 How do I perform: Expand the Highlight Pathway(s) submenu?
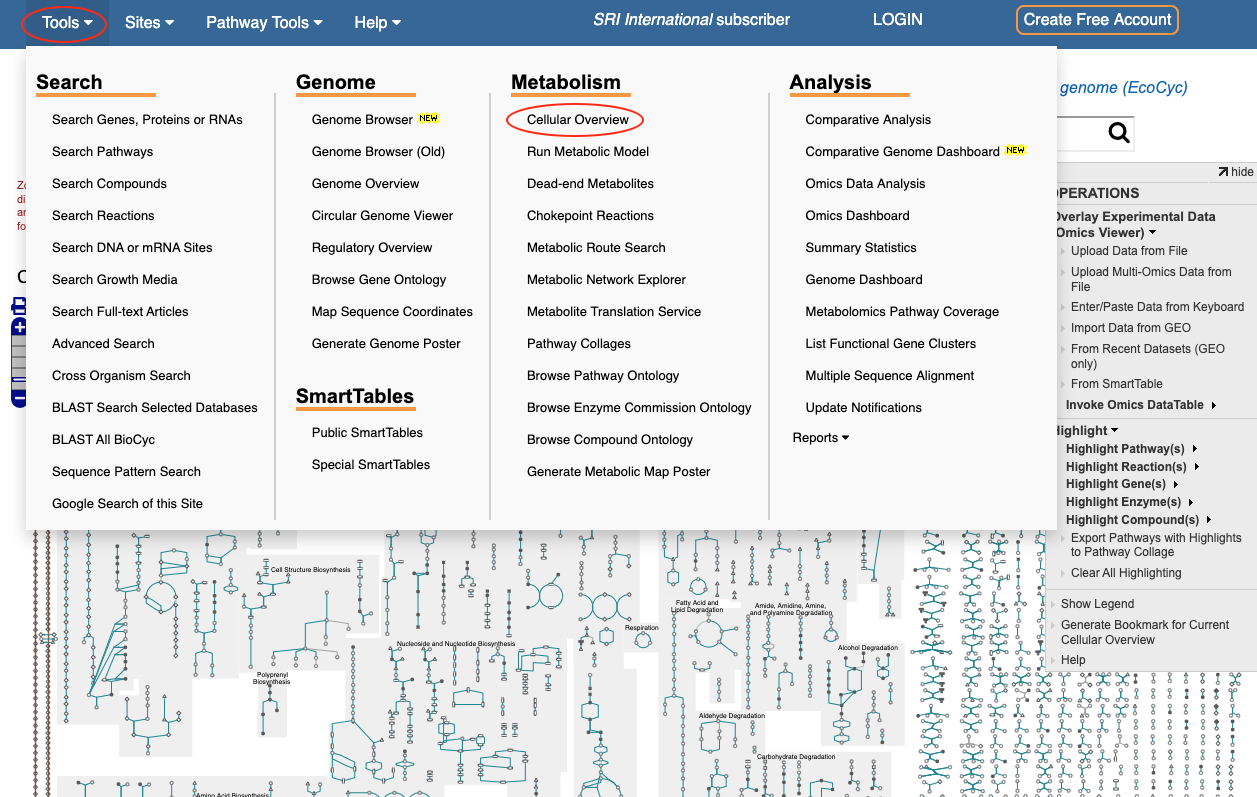[1195, 449]
